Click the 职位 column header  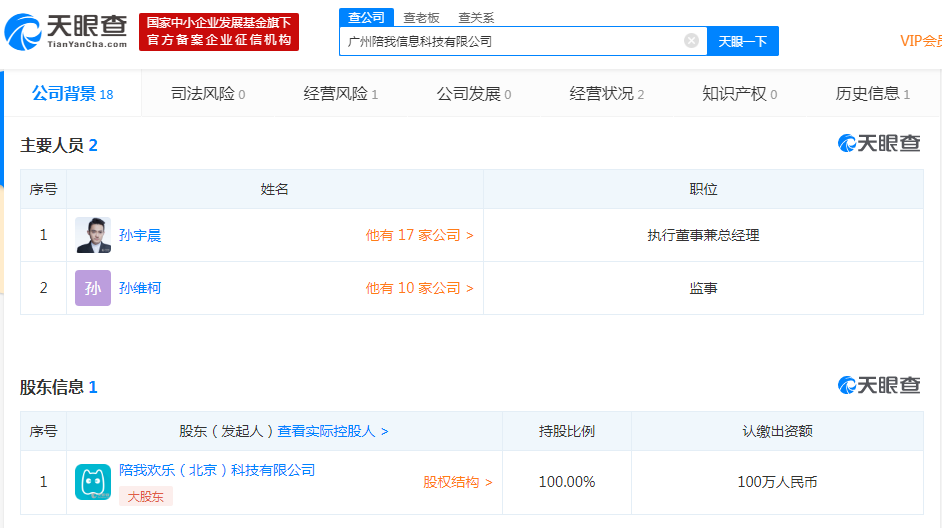click(x=703, y=189)
